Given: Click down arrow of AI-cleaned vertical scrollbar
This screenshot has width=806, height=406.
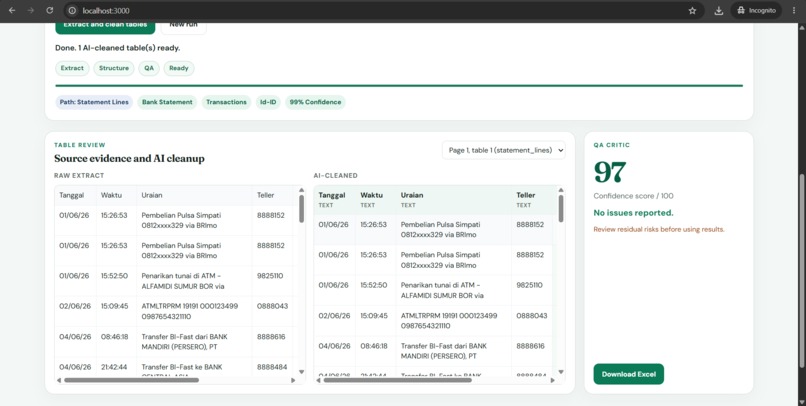Looking at the screenshot, I should 561,372.
